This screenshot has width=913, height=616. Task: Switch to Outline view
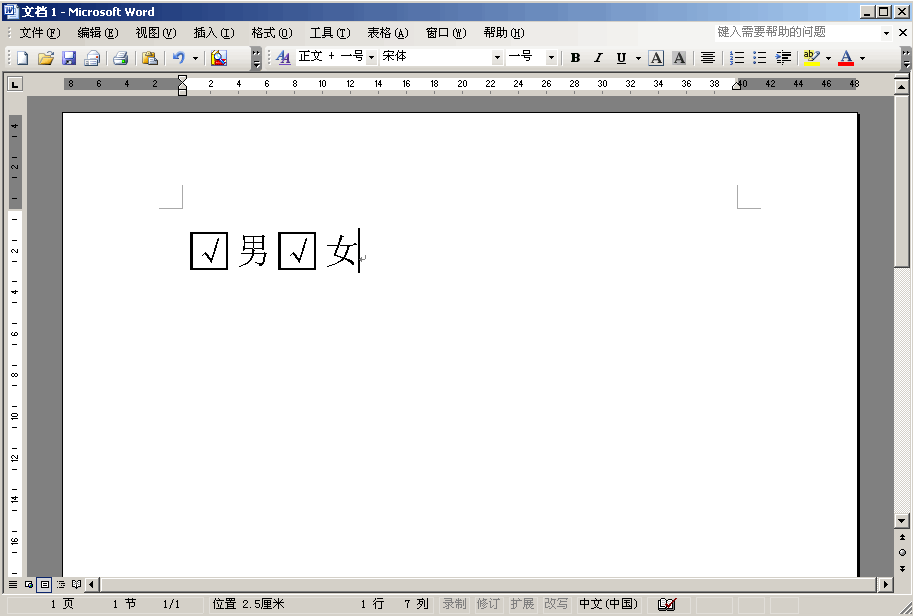pos(61,584)
